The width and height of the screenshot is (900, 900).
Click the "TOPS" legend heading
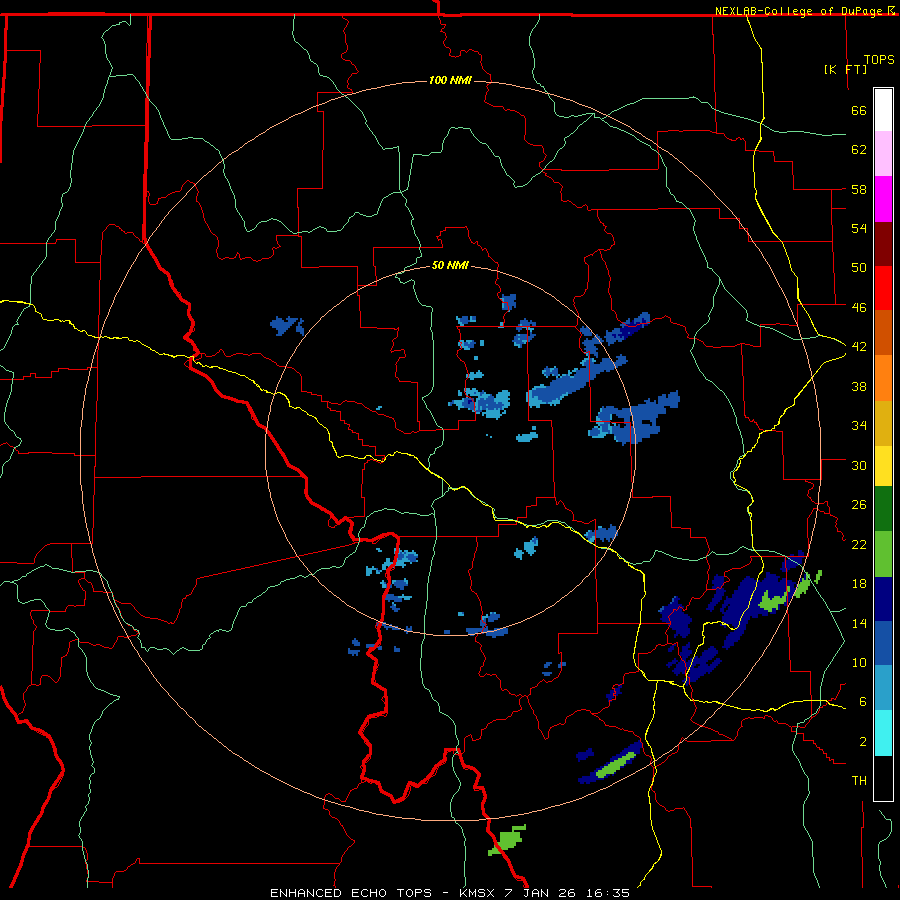pos(879,60)
